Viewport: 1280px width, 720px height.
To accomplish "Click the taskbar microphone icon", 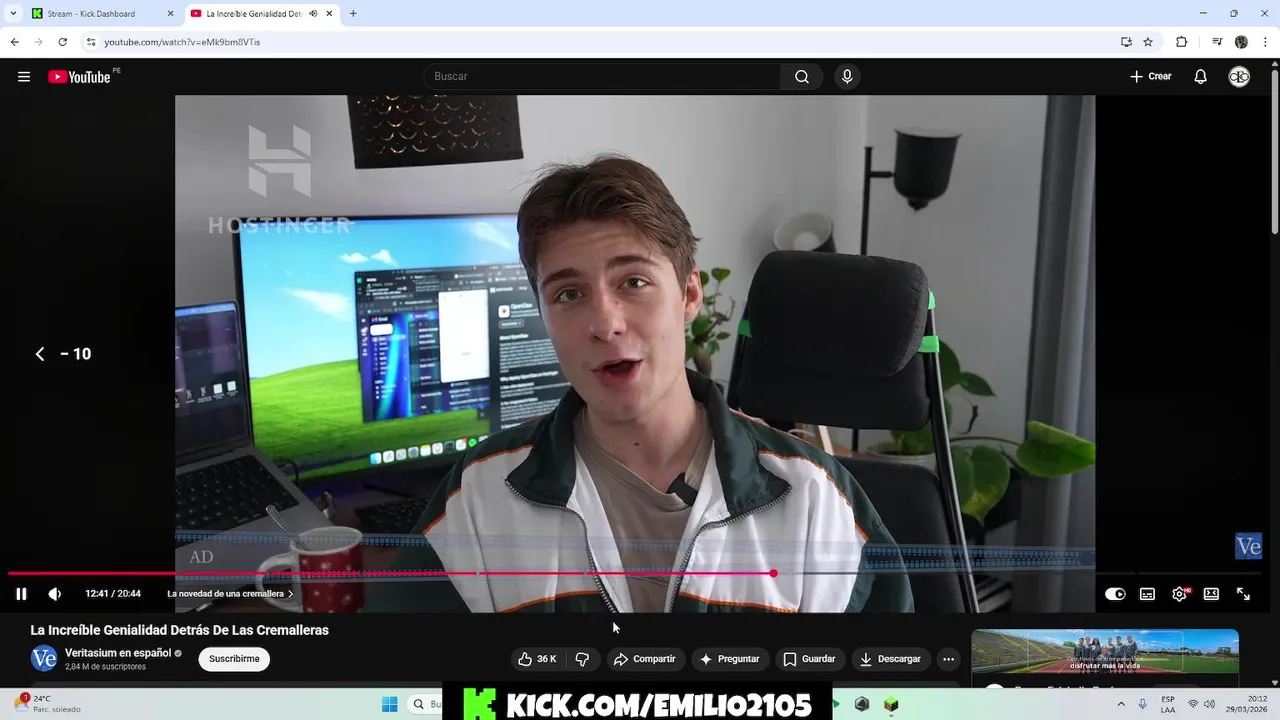I will pos(1142,704).
